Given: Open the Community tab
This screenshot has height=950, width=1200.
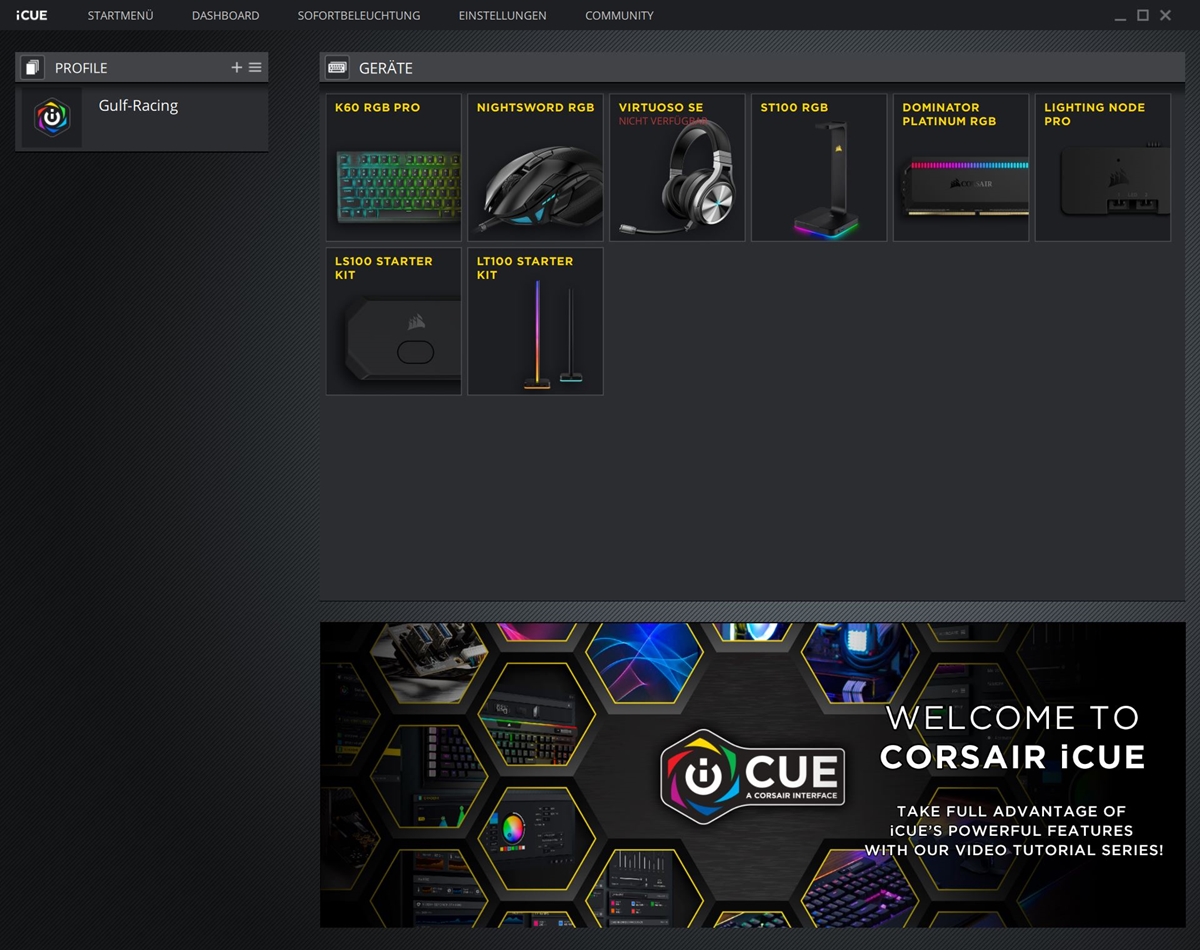Looking at the screenshot, I should pyautogui.click(x=619, y=16).
